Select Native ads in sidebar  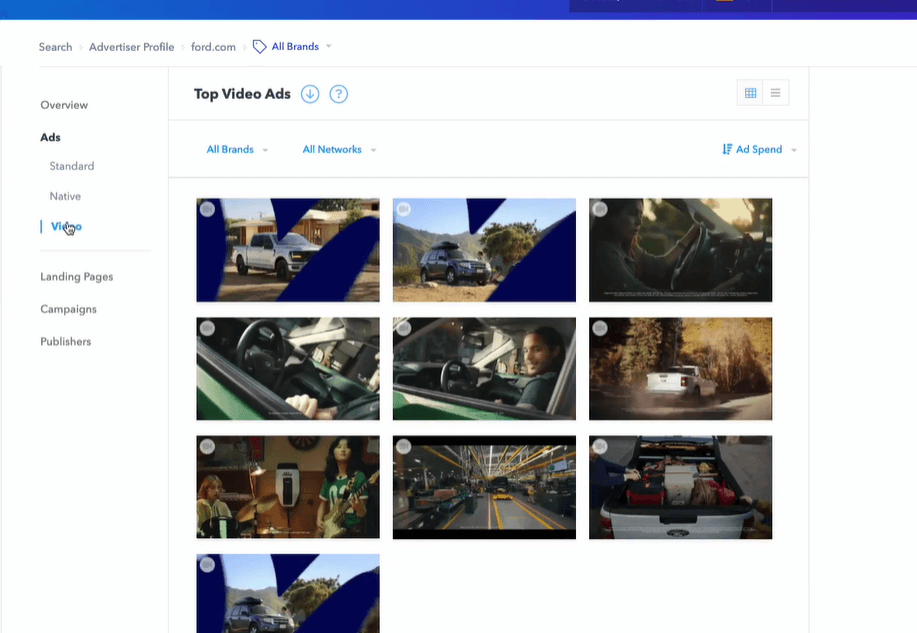tap(65, 196)
